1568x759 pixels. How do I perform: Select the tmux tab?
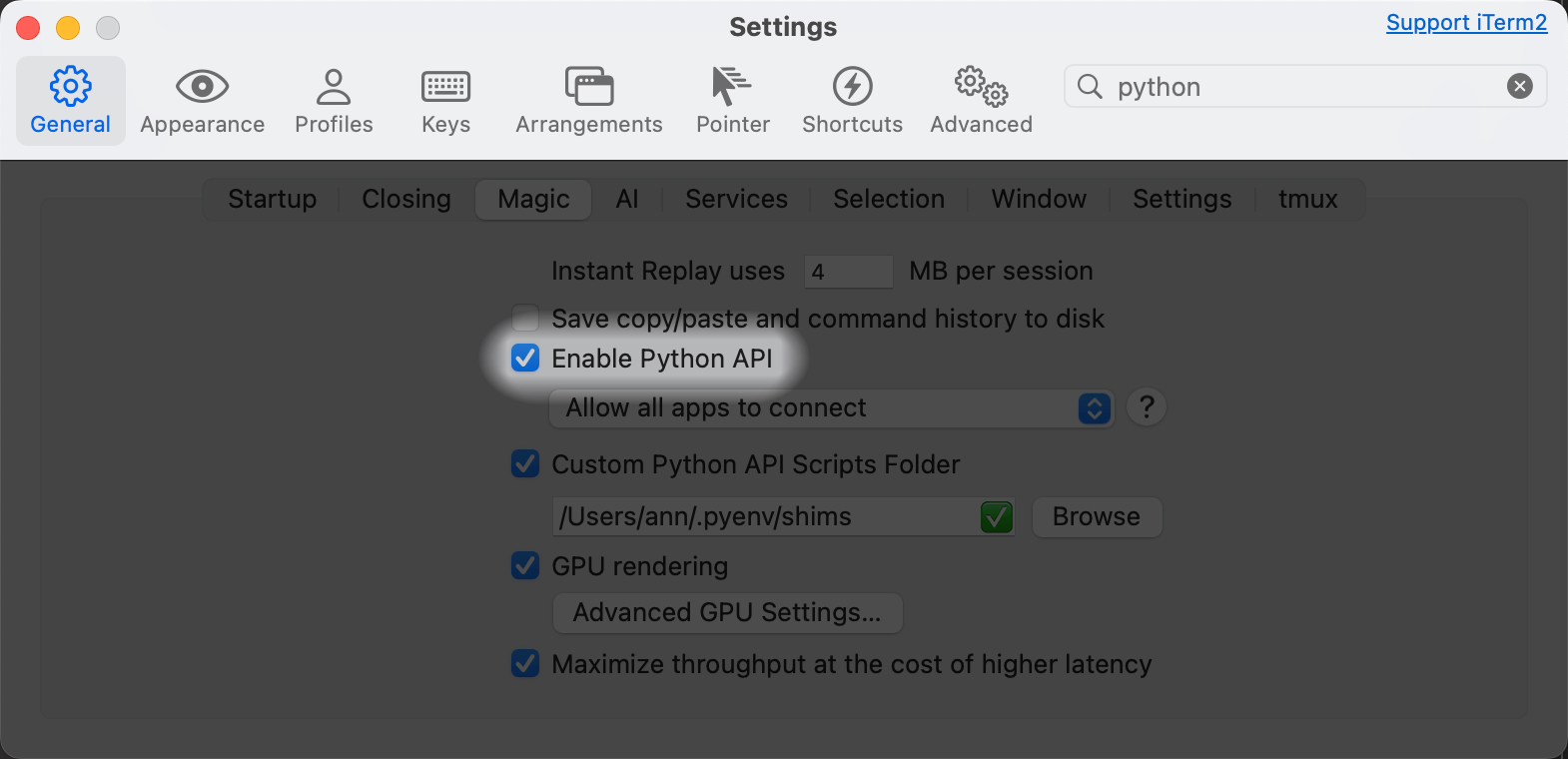(x=1307, y=200)
